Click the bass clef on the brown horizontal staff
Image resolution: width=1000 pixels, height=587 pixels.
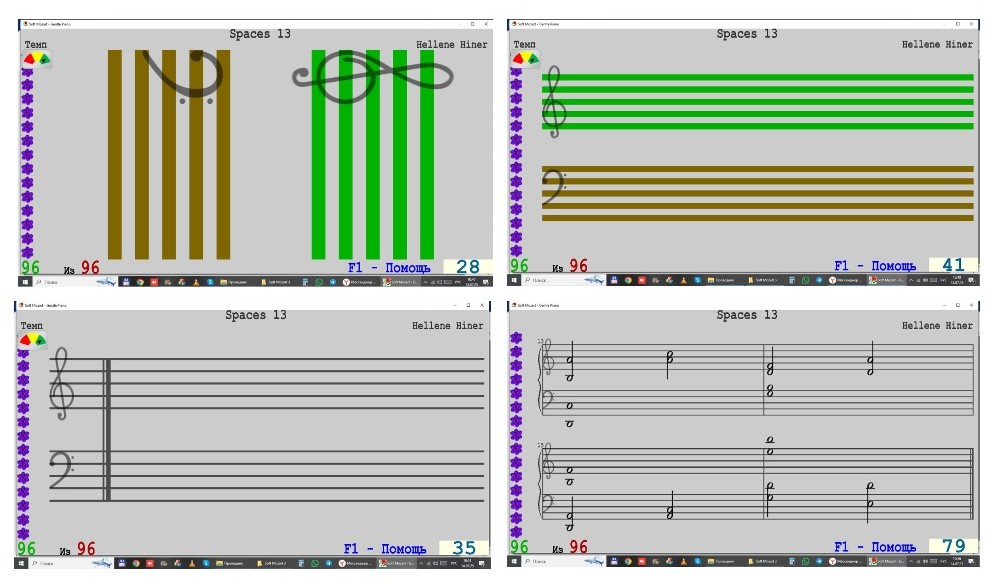click(x=554, y=187)
